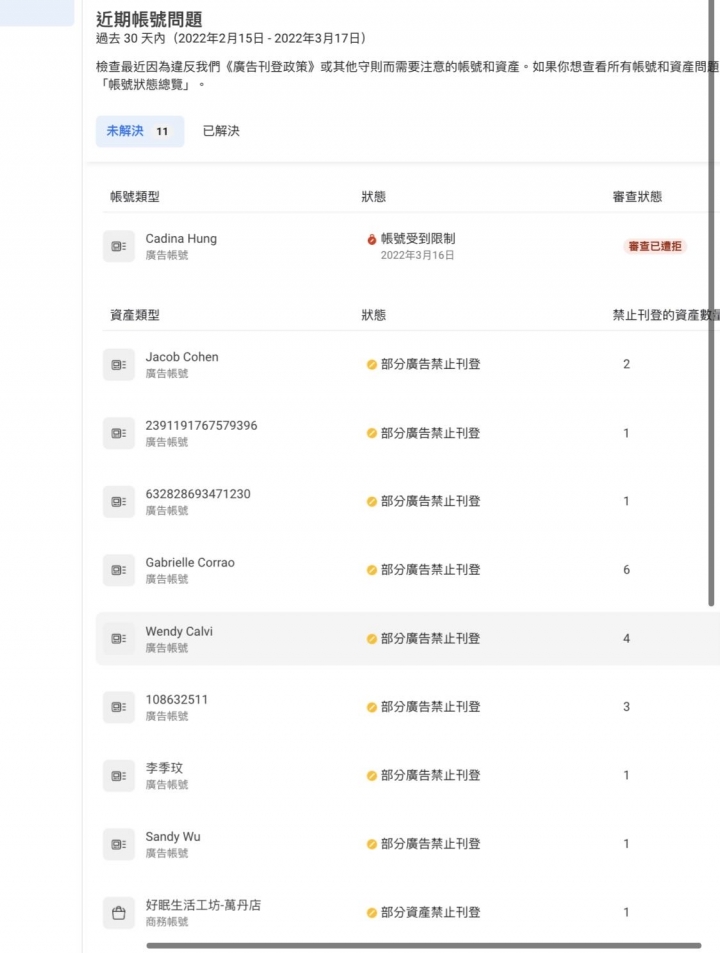The image size is (720, 953).
Task: Click the yellow status icon in Jacob Cohen row
Action: point(372,365)
